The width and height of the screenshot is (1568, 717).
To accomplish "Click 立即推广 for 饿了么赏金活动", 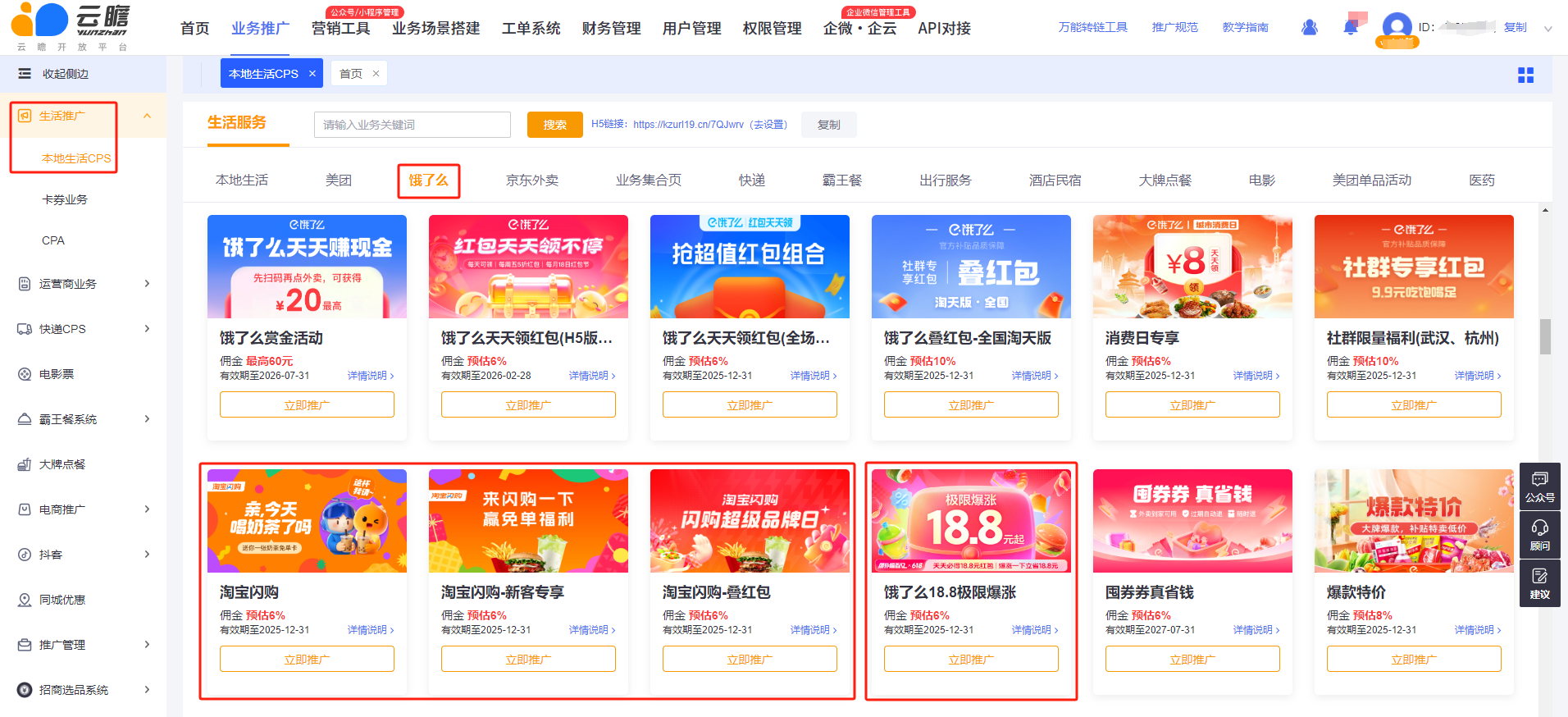I will tap(307, 404).
